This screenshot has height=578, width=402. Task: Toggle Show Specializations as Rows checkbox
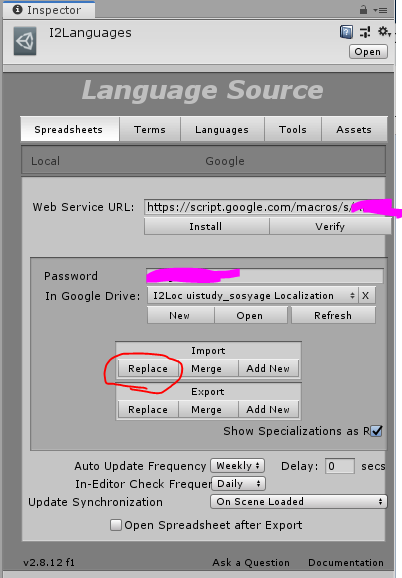(376, 431)
